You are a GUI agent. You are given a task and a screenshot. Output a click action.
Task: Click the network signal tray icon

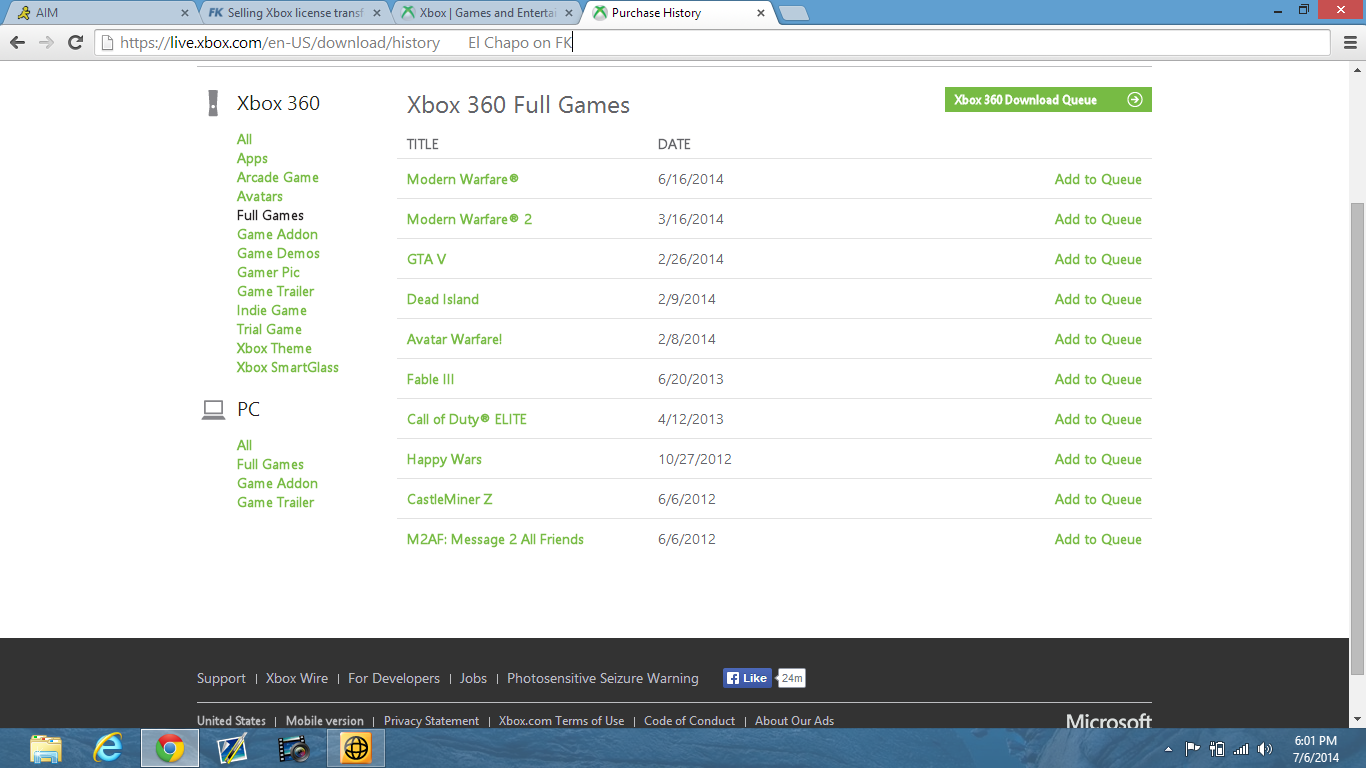[1241, 748]
